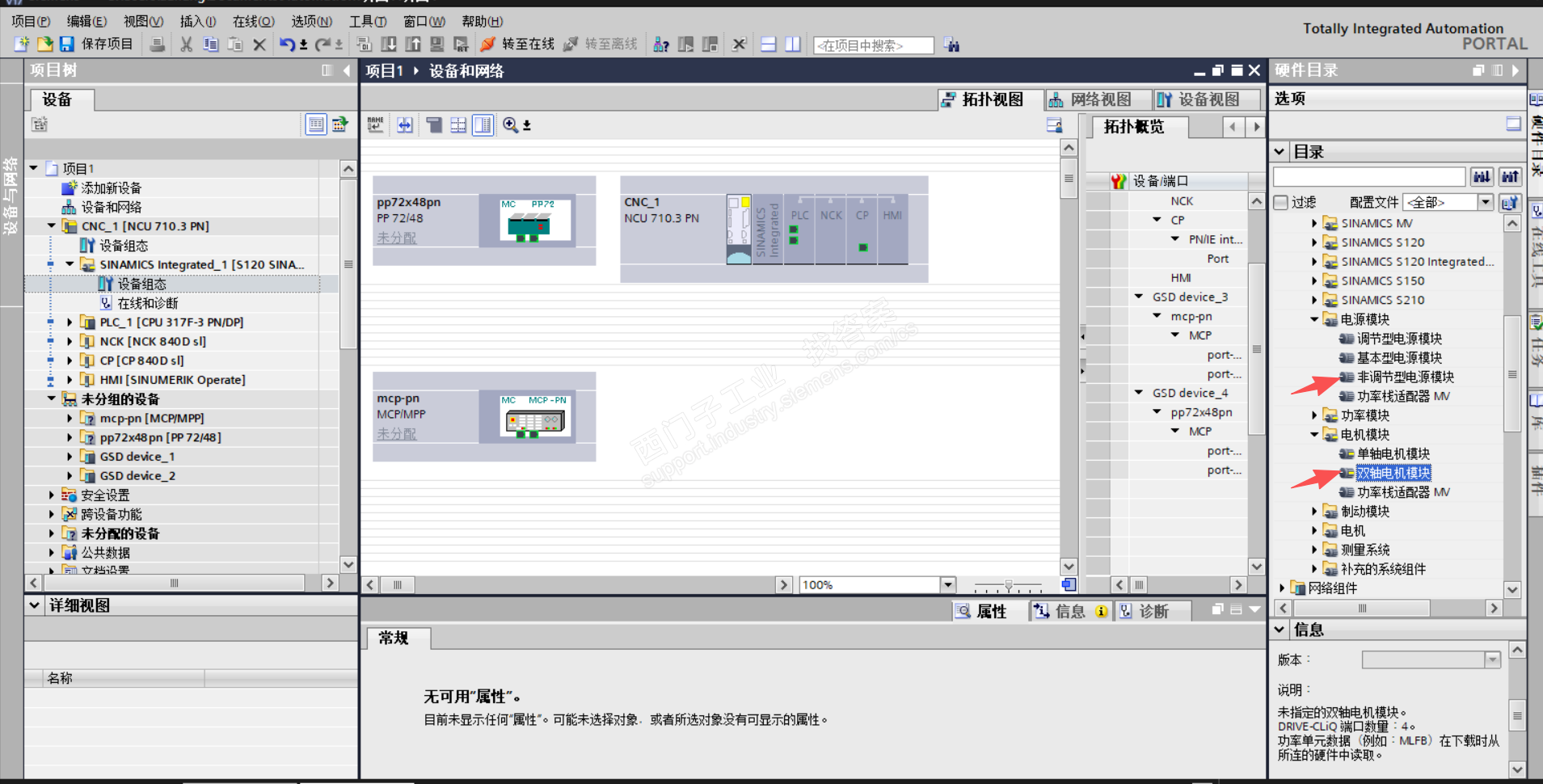Click the 添加新设备 icon in project tree

70,188
